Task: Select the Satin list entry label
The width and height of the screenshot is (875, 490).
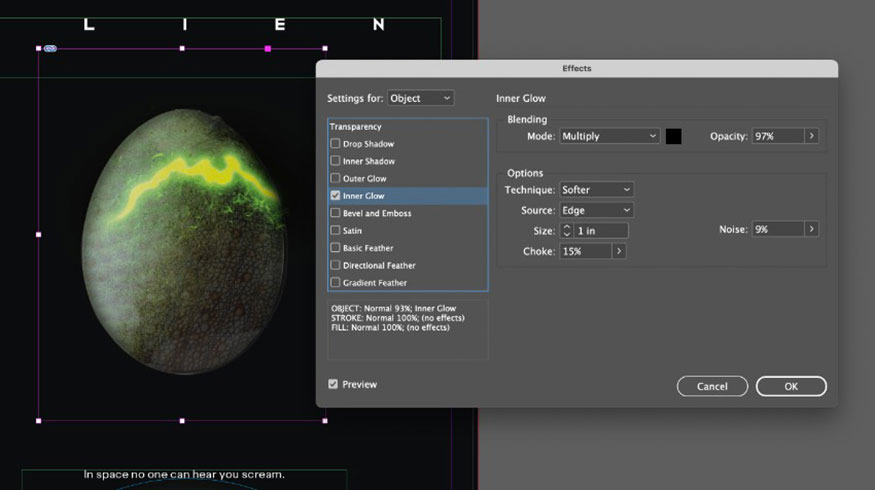Action: [x=352, y=230]
